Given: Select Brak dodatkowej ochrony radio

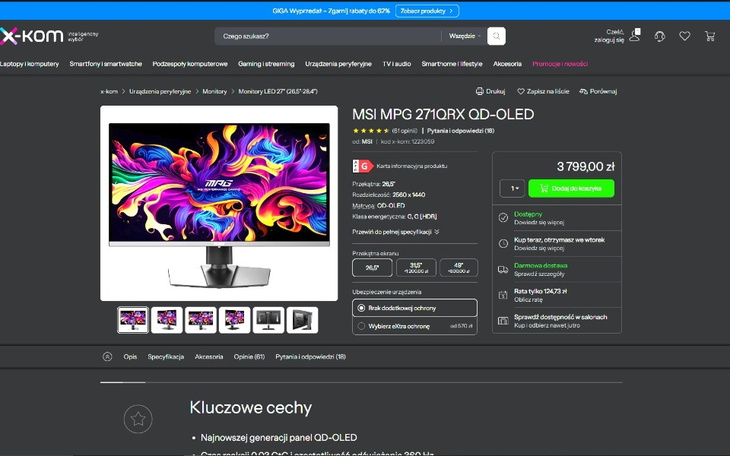Looking at the screenshot, I should click(361, 308).
